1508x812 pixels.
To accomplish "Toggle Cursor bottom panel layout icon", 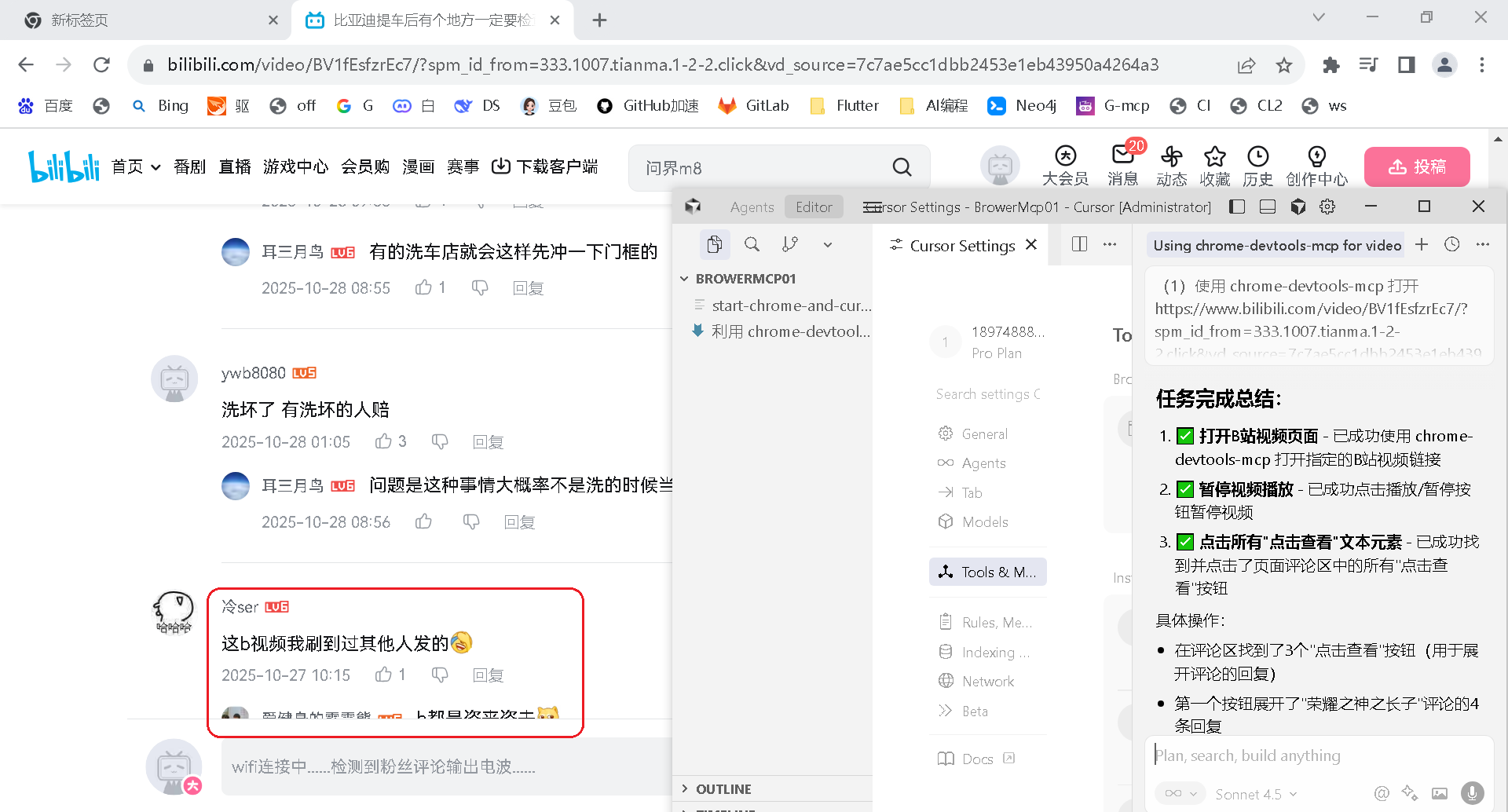I will point(1267,207).
